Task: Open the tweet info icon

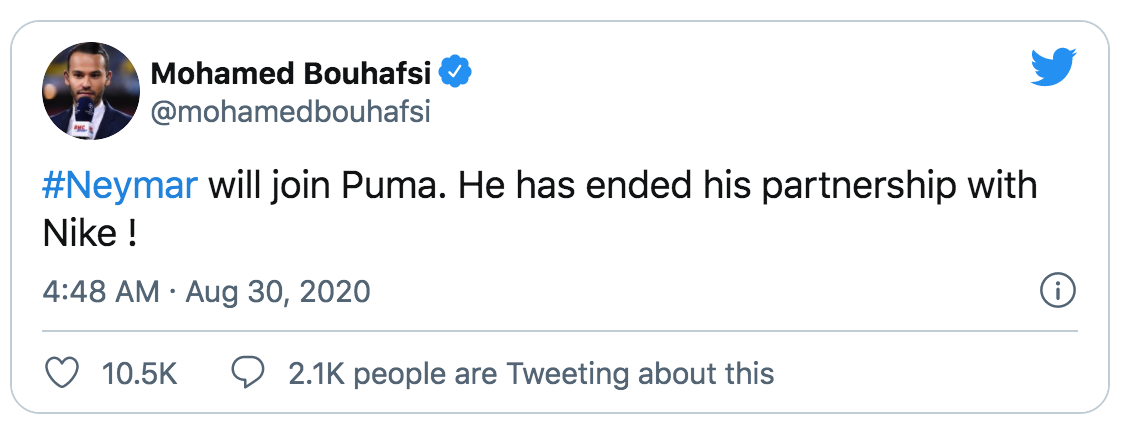Action: click(1057, 291)
